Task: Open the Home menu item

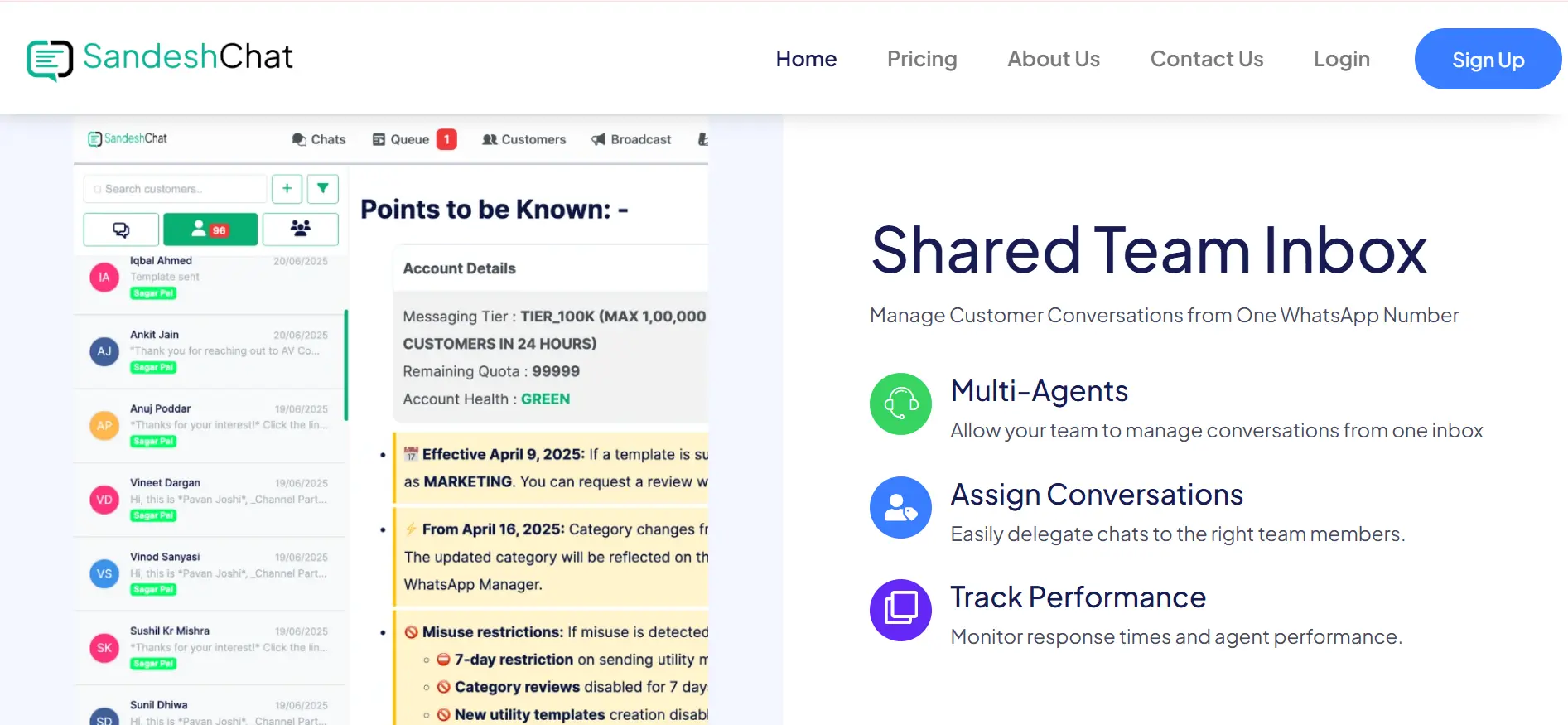Action: (x=806, y=59)
